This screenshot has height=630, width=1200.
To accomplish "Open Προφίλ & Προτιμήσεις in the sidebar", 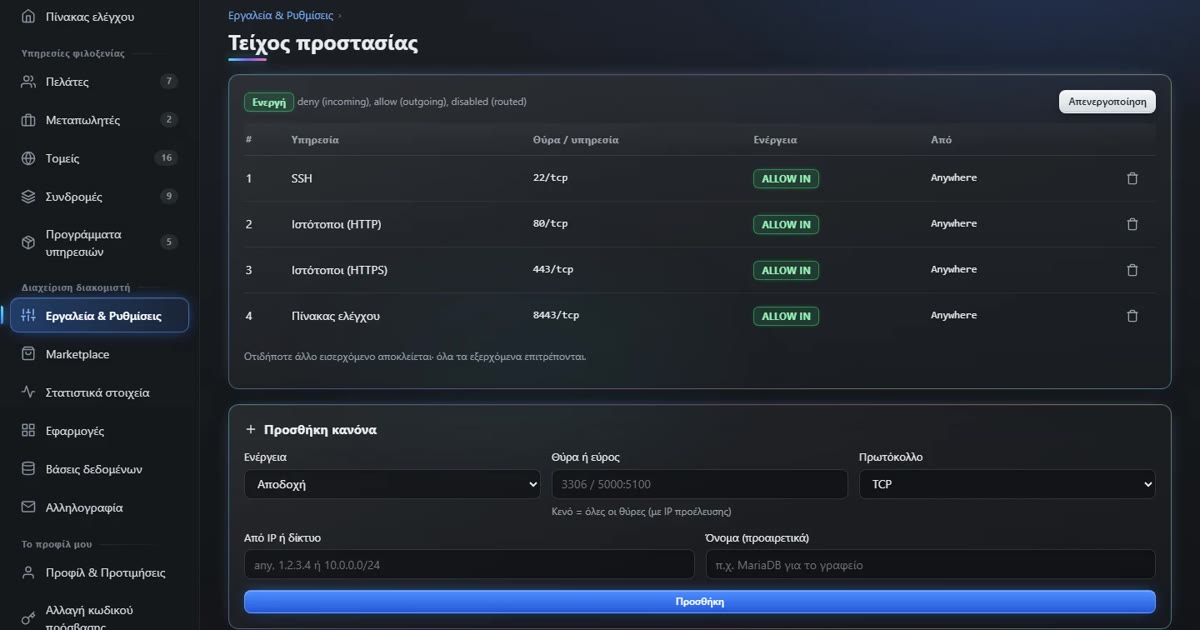I will [x=99, y=573].
